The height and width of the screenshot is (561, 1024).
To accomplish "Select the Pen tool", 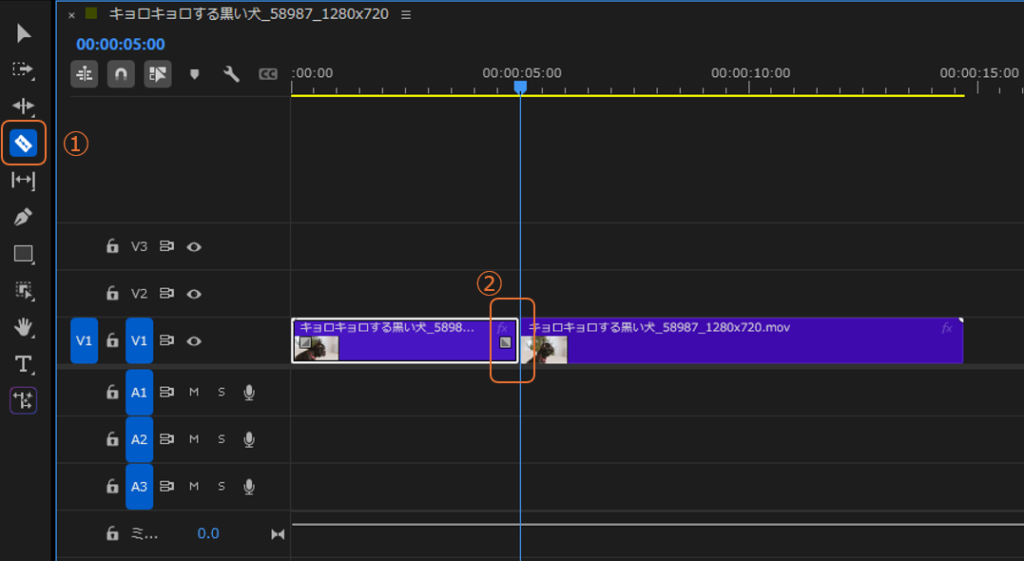I will pos(23,217).
